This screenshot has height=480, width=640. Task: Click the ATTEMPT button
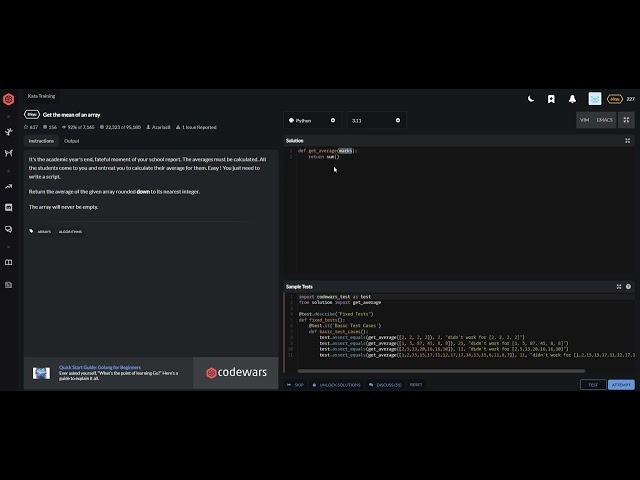pyautogui.click(x=621, y=385)
